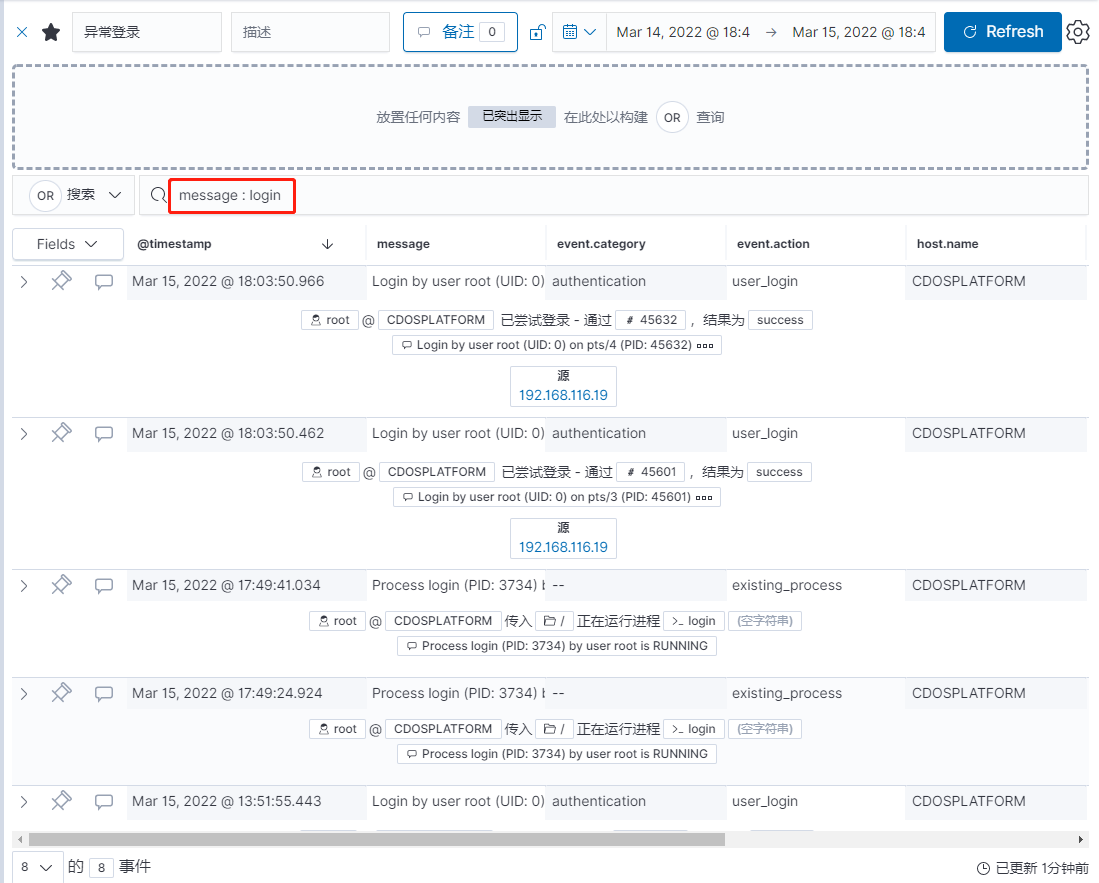The width and height of the screenshot is (1099, 883).
Task: Add note to 18:03:50.462 event
Action: pos(104,434)
